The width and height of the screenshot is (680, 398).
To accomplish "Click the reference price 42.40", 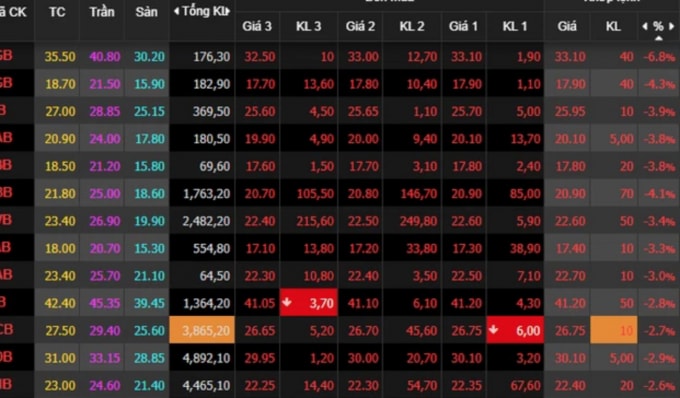I will pos(60,303).
